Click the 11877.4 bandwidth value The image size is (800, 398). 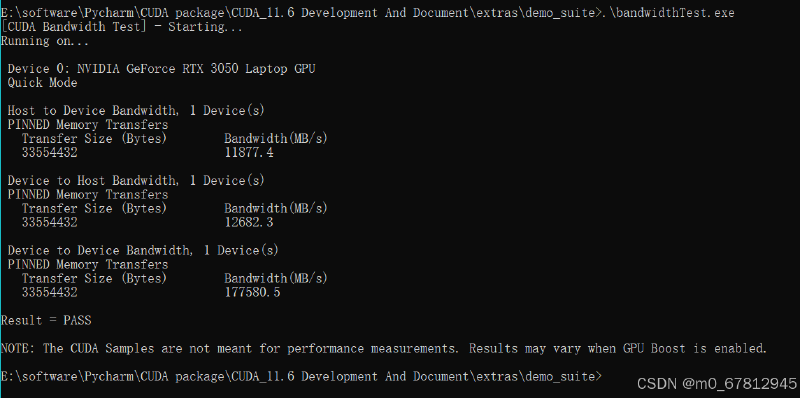point(248,153)
